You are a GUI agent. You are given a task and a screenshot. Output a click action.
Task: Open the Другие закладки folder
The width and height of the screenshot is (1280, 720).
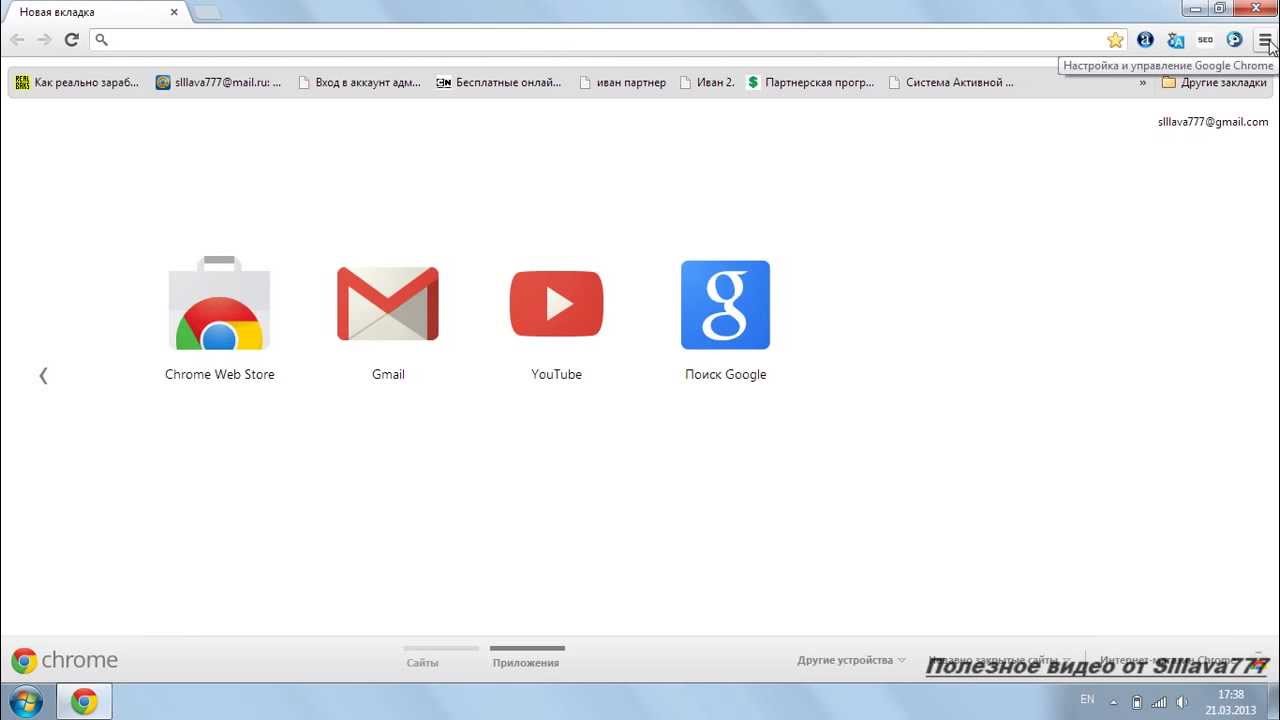(x=1214, y=83)
